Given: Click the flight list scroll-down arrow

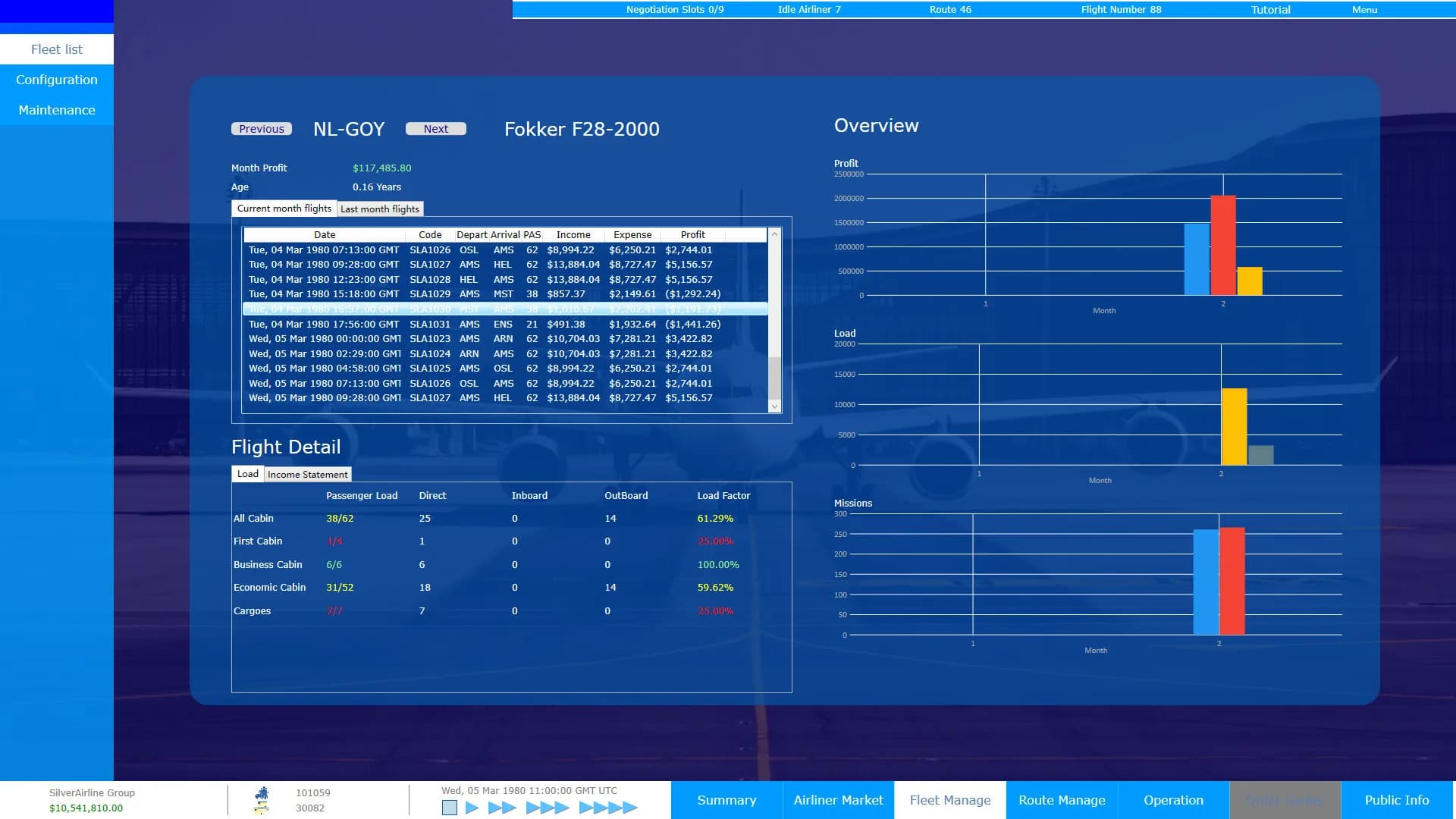Looking at the screenshot, I should [x=774, y=406].
